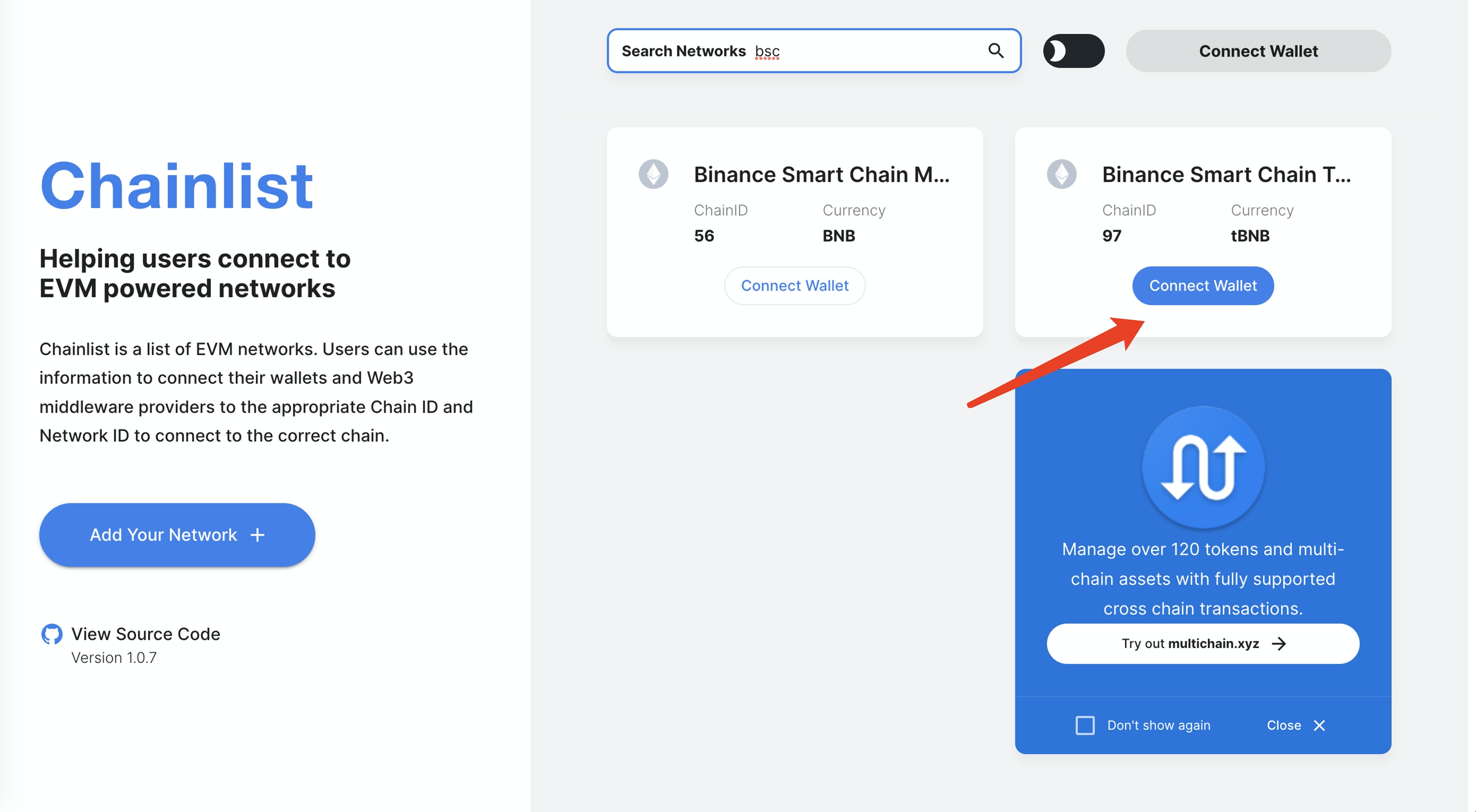The width and height of the screenshot is (1476, 812).
Task: Click the Add Your Network button
Action: pos(176,535)
